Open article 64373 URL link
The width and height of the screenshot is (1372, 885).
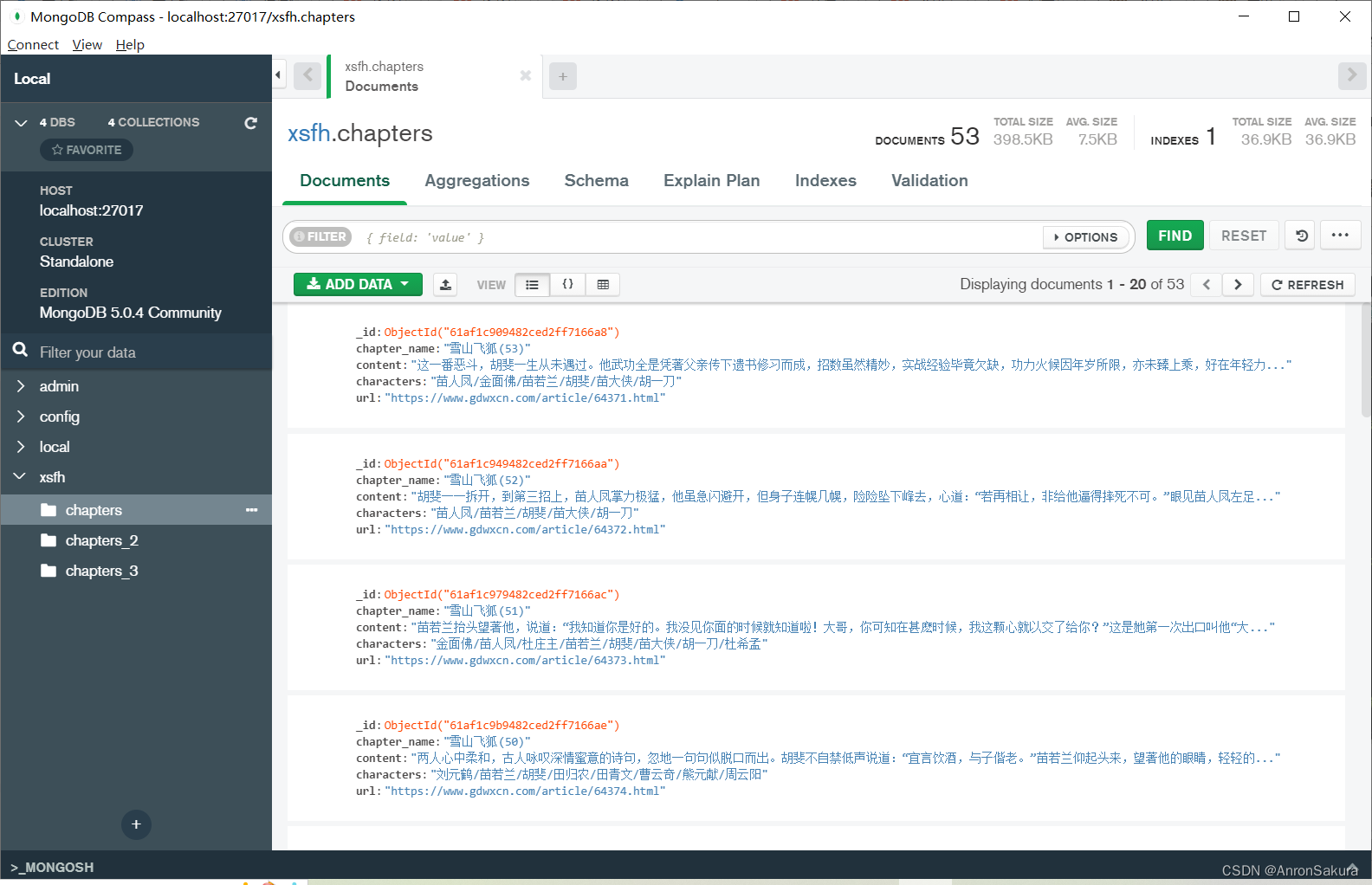(x=525, y=661)
